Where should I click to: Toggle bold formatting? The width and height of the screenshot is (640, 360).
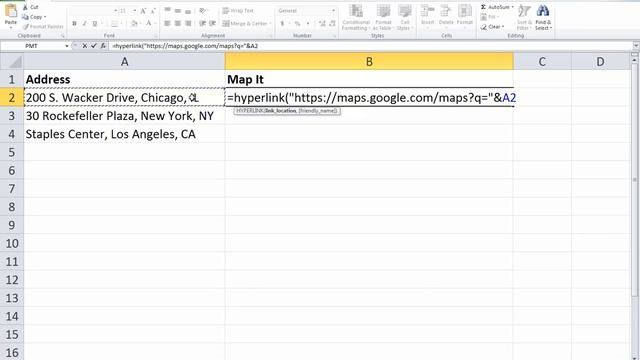click(x=74, y=24)
